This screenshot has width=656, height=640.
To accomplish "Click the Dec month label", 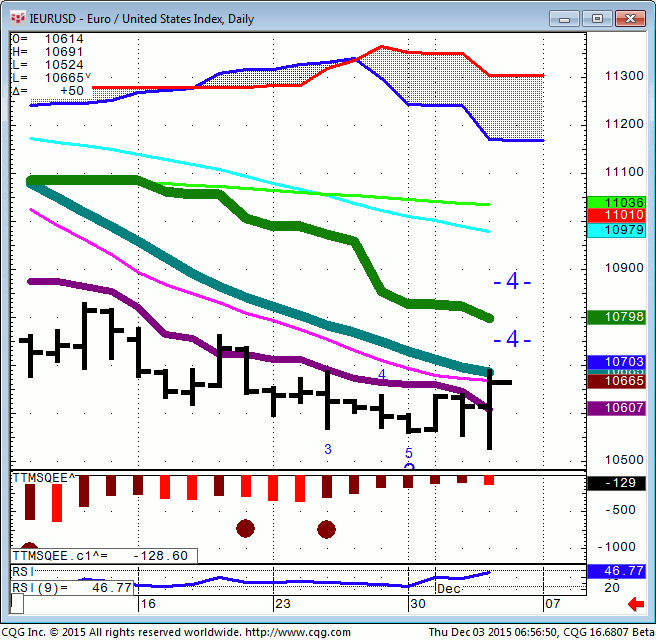I will coord(449,589).
